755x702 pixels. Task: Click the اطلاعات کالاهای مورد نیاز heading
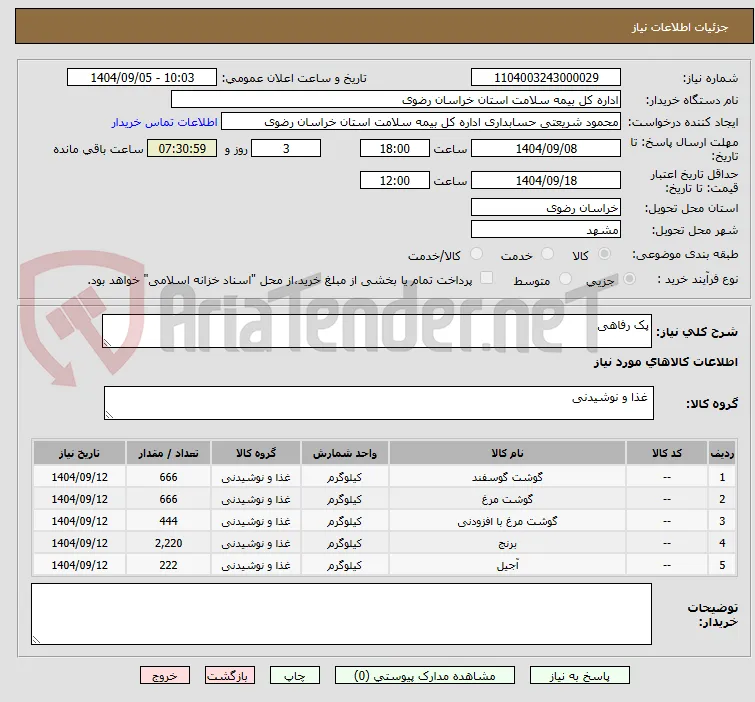[x=665, y=362]
